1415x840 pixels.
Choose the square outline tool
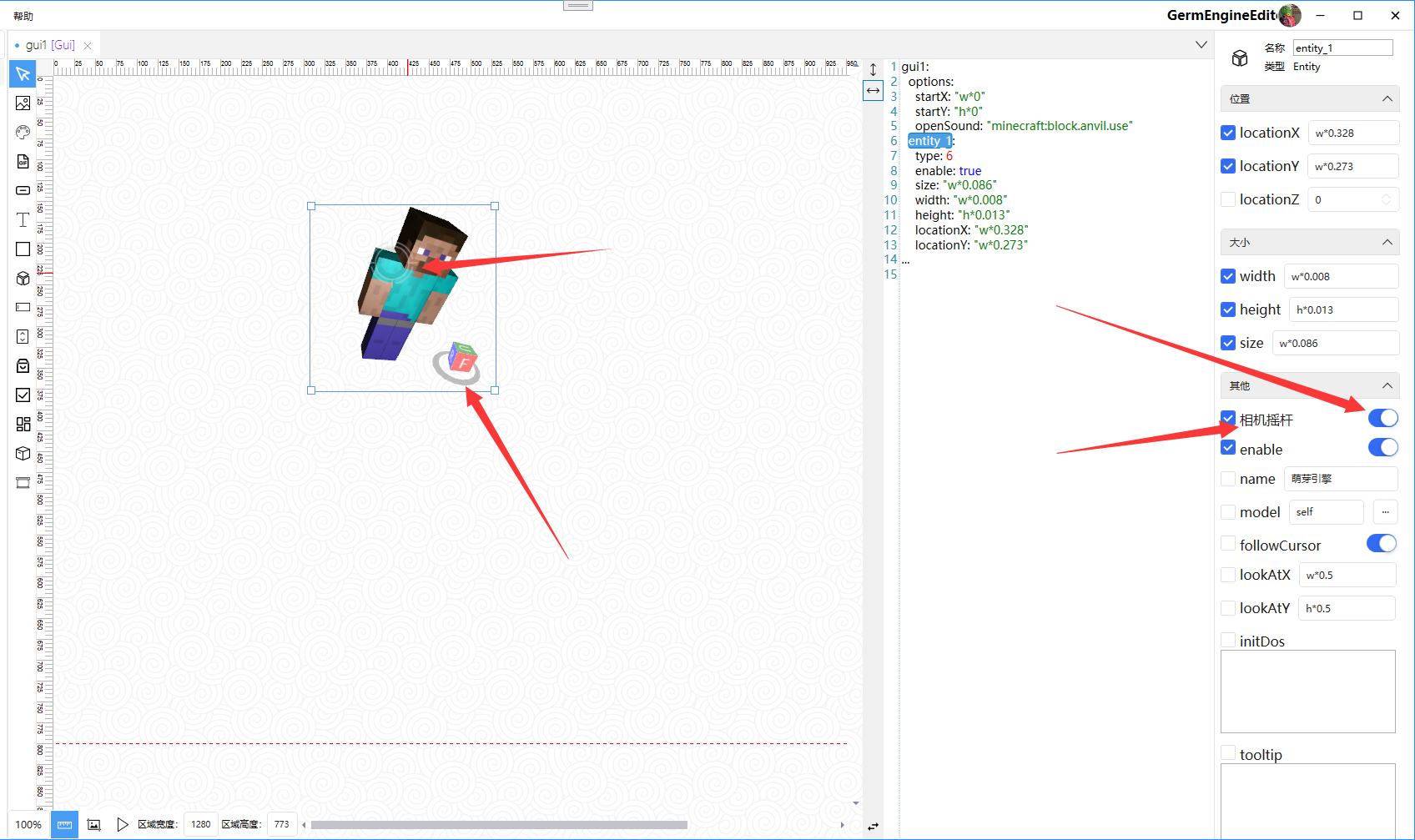(x=23, y=249)
